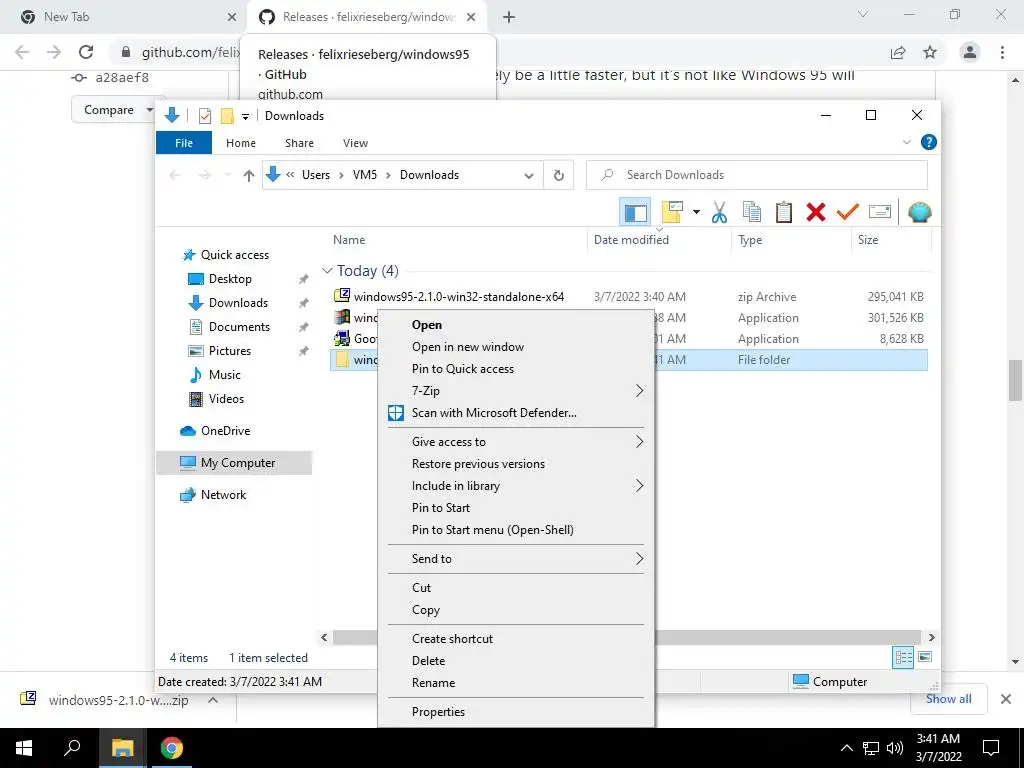Bookmark this page with the star icon
Image resolution: width=1024 pixels, height=768 pixels.
930,52
